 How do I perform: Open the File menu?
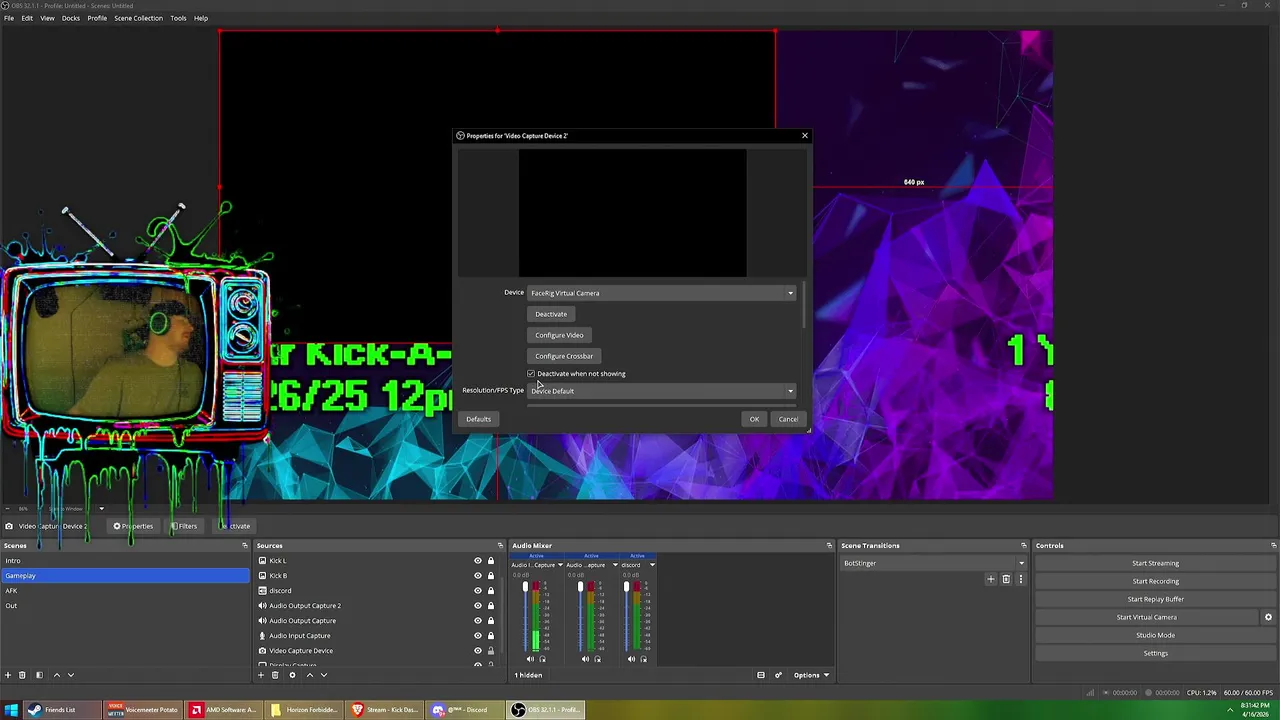[x=9, y=18]
